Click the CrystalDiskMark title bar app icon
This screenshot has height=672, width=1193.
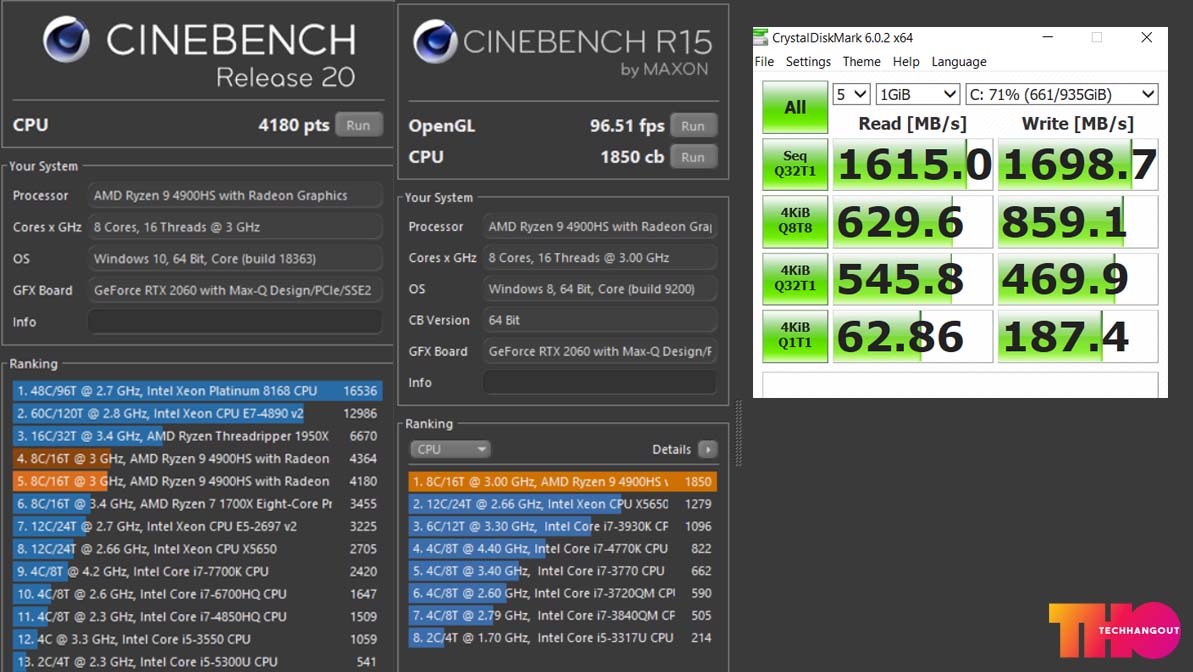(x=761, y=37)
